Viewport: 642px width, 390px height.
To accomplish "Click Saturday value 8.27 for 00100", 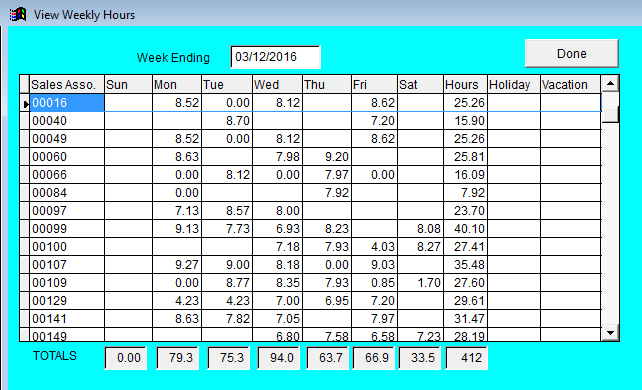I will pyautogui.click(x=420, y=247).
